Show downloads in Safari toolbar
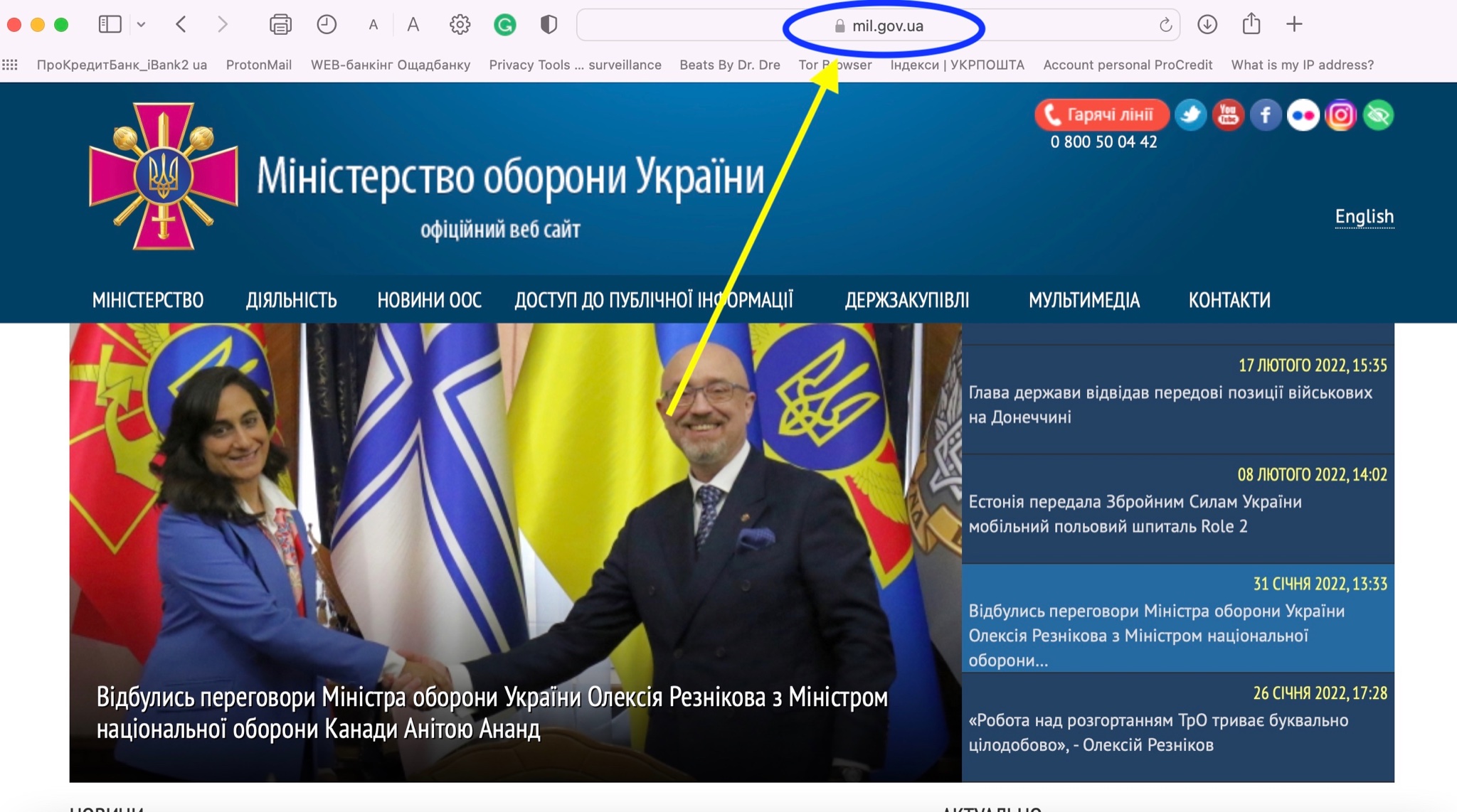Image resolution: width=1457 pixels, height=812 pixels. pyautogui.click(x=1207, y=25)
